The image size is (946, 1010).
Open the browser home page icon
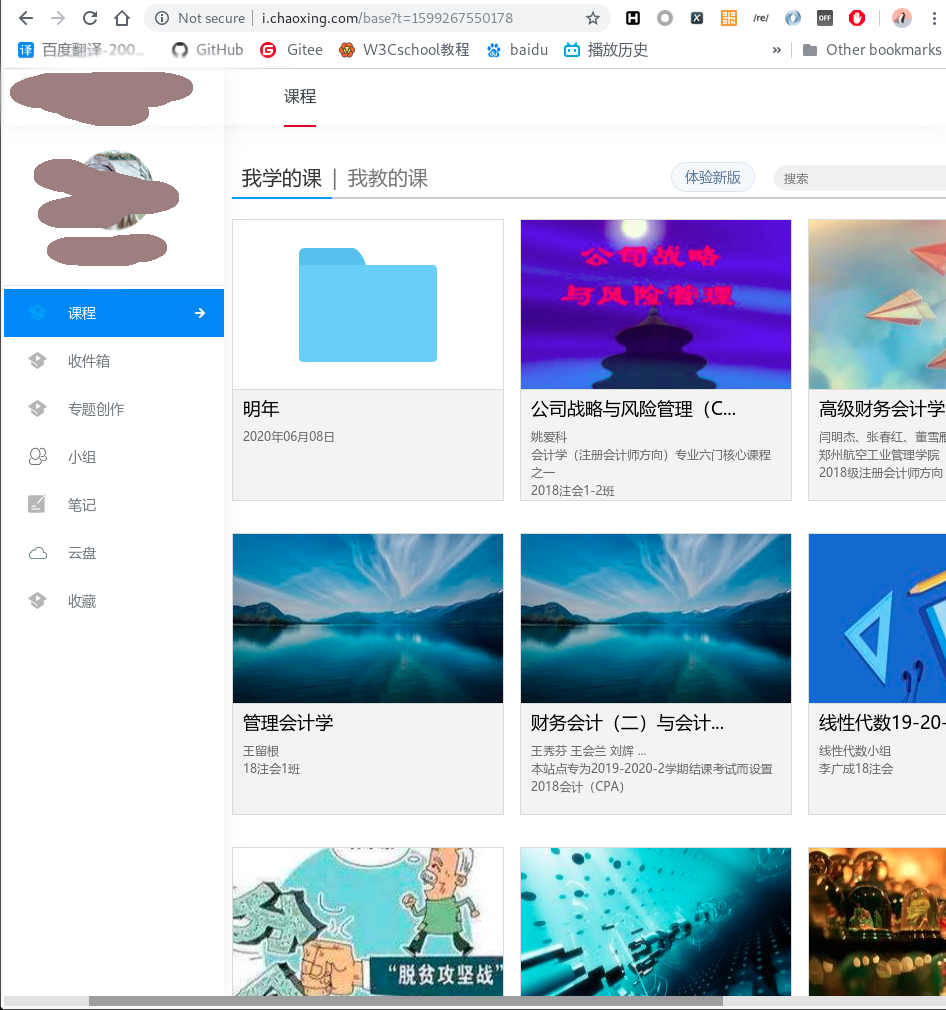(x=122, y=18)
